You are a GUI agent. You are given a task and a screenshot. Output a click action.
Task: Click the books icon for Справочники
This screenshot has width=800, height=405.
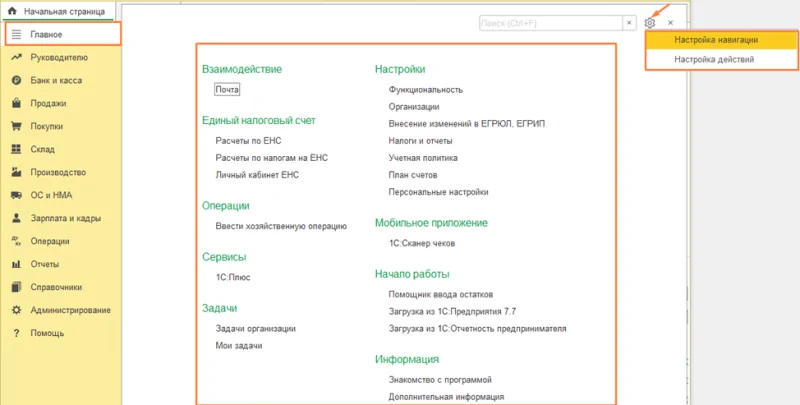tap(16, 287)
